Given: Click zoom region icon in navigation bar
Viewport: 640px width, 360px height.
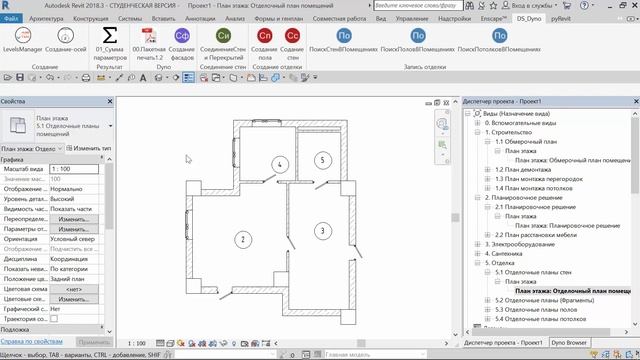Looking at the screenshot, I should 442,144.
